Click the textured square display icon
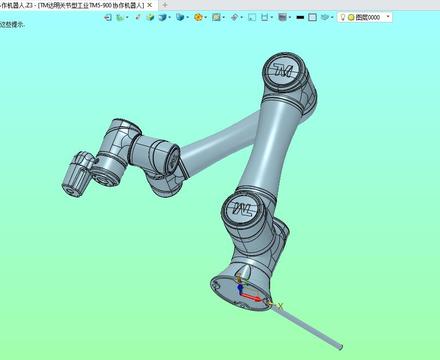The width and height of the screenshot is (440, 360). pos(216,17)
